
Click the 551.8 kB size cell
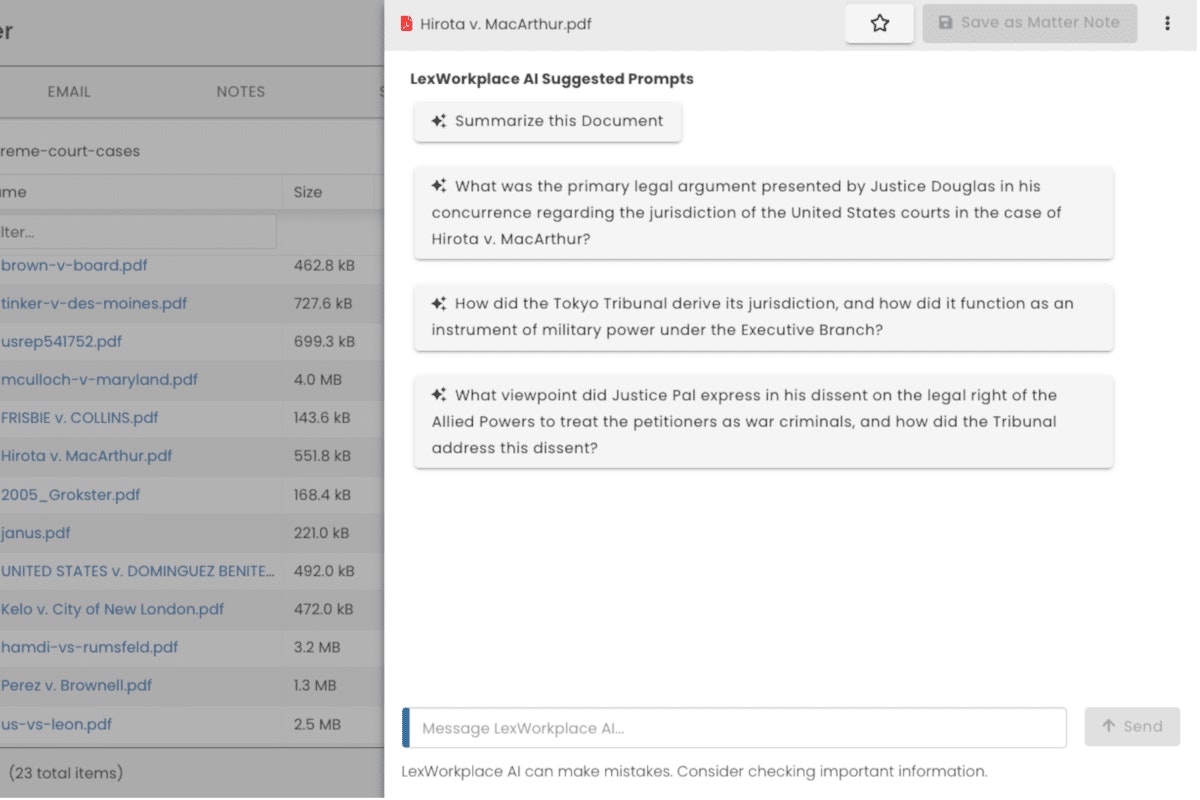click(x=322, y=456)
